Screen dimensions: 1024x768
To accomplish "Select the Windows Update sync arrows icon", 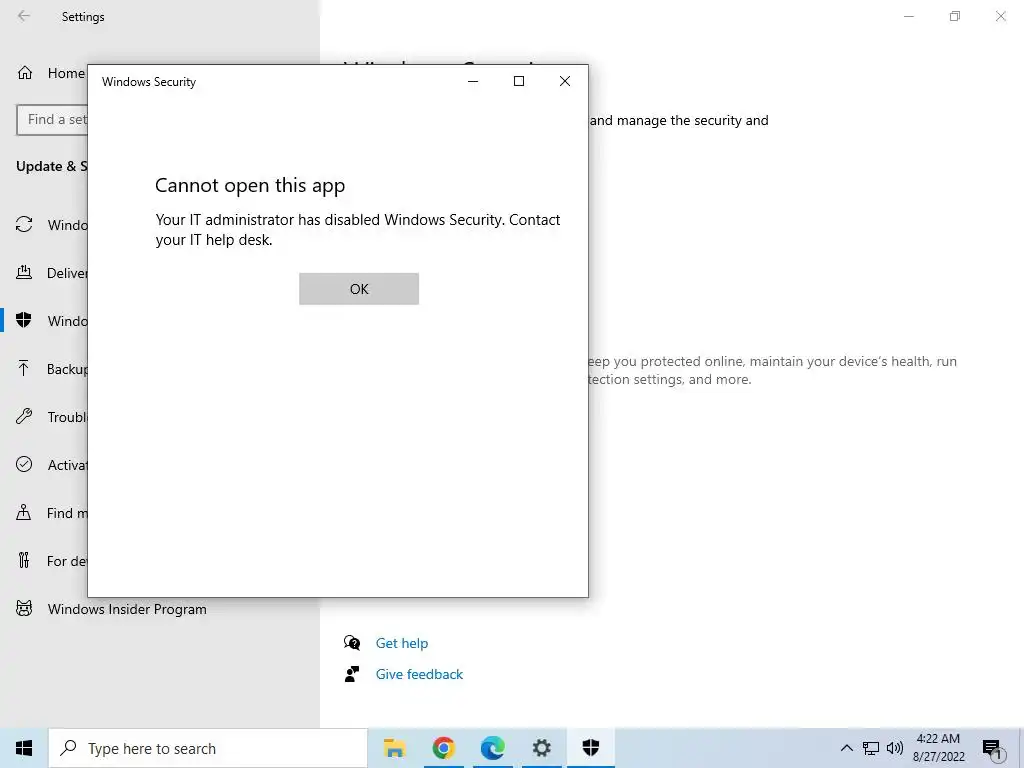I will point(24,225).
